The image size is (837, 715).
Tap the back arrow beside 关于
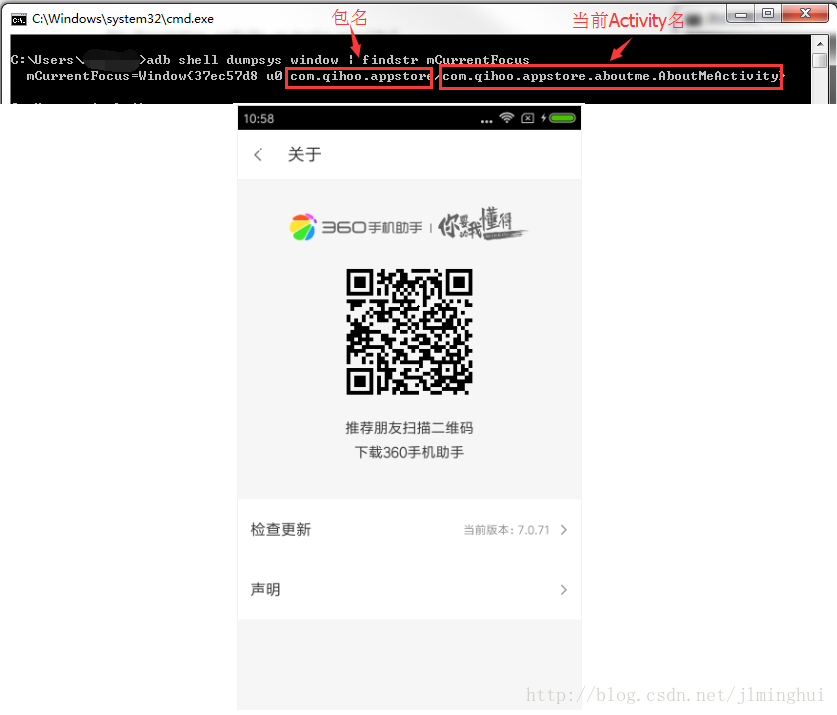tap(258, 155)
